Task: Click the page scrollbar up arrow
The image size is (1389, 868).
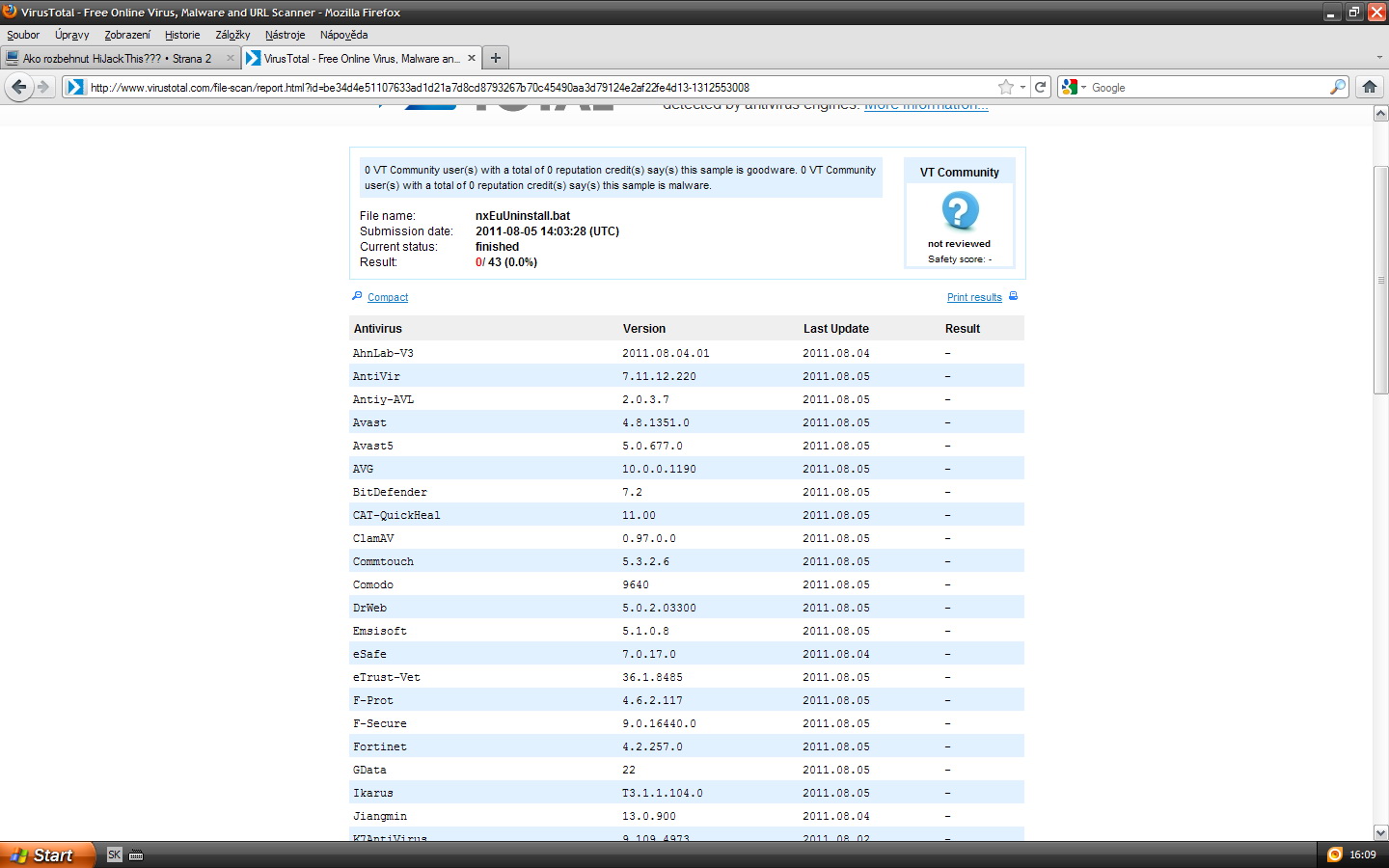Action: coord(1380,114)
